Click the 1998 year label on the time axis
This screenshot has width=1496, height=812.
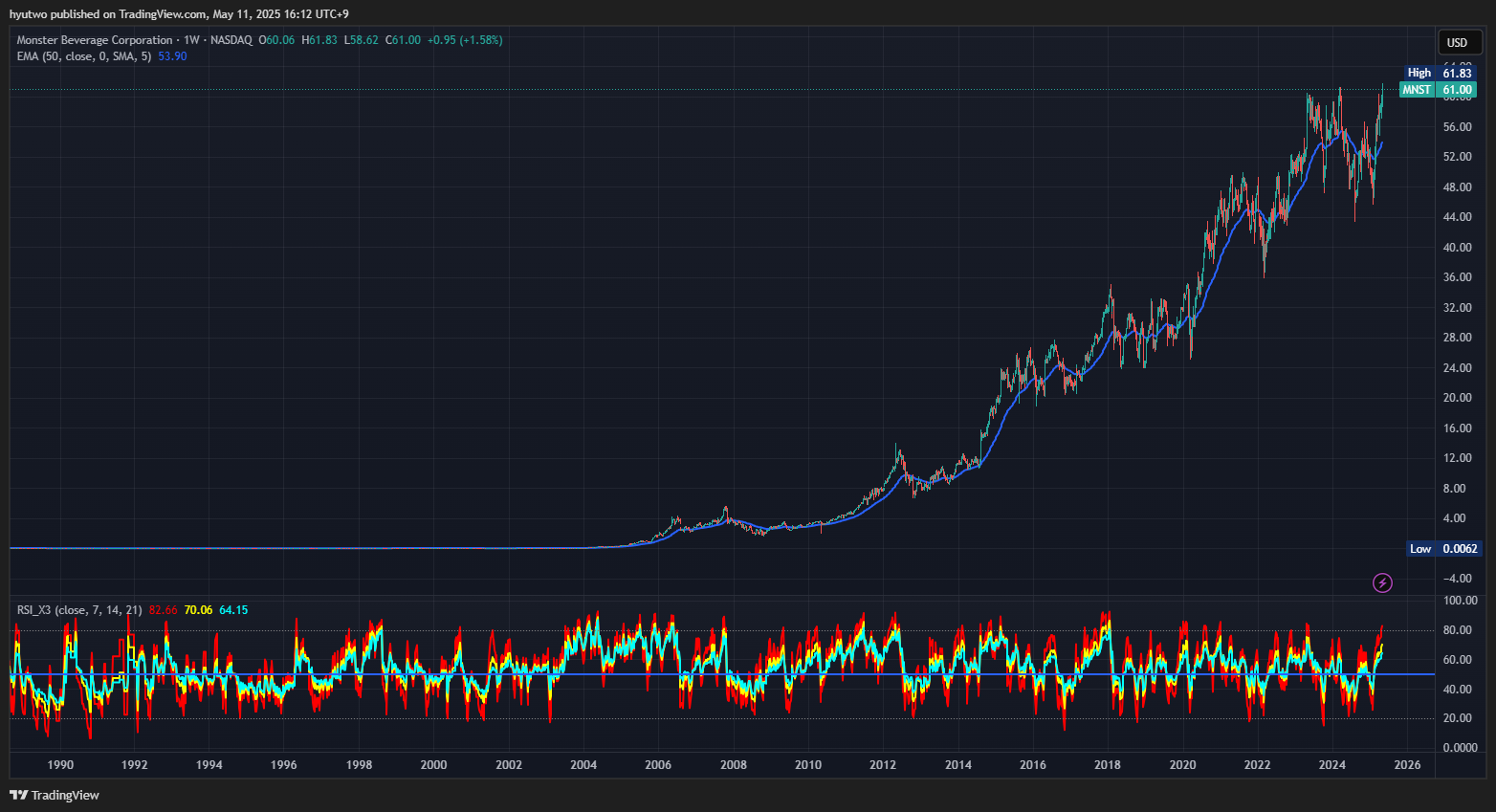click(x=359, y=765)
